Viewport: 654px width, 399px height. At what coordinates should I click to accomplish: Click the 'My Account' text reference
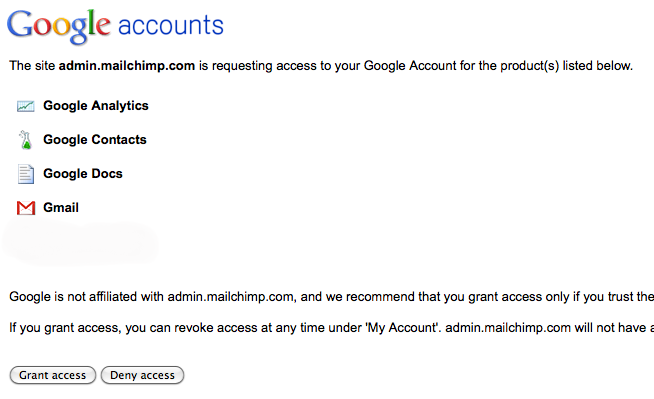(402, 328)
